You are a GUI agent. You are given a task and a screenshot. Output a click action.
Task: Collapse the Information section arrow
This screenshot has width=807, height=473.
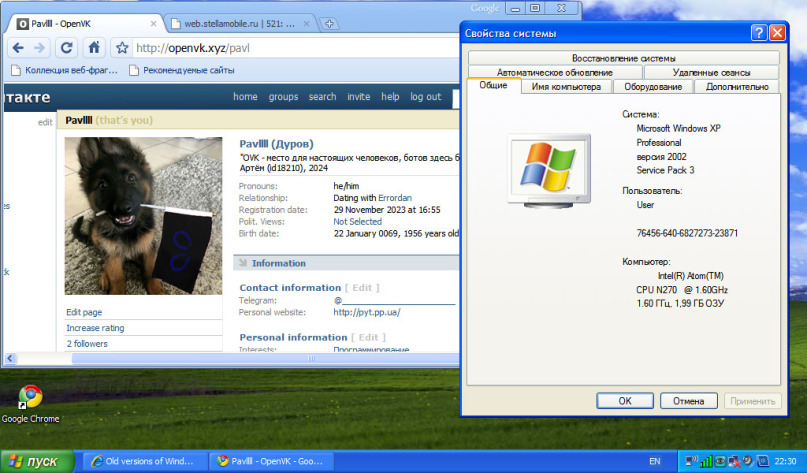point(242,263)
